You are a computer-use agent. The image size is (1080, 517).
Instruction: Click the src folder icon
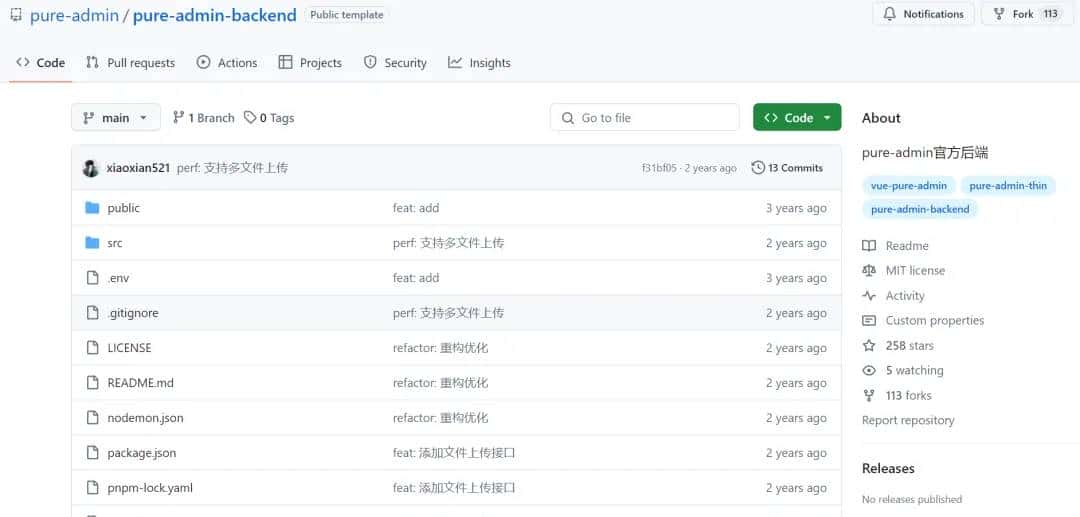[x=92, y=243]
